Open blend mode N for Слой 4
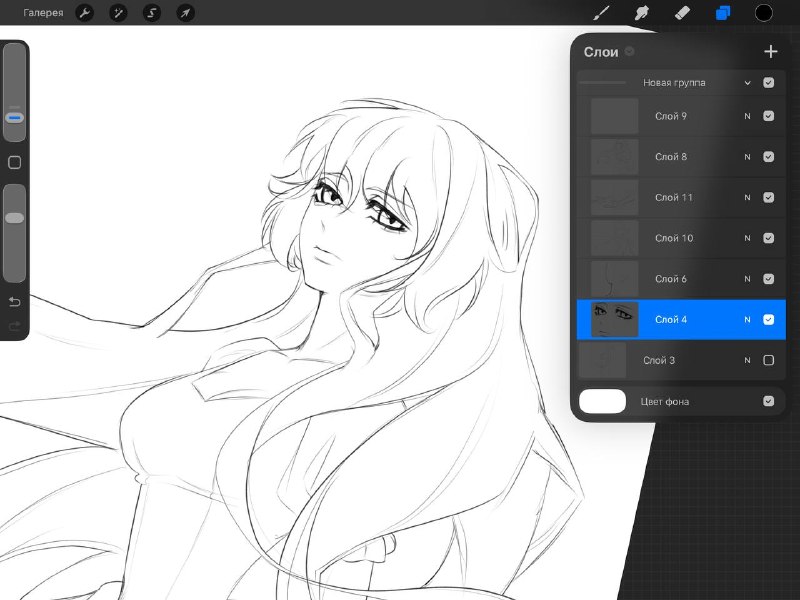This screenshot has height=600, width=800. [x=747, y=319]
